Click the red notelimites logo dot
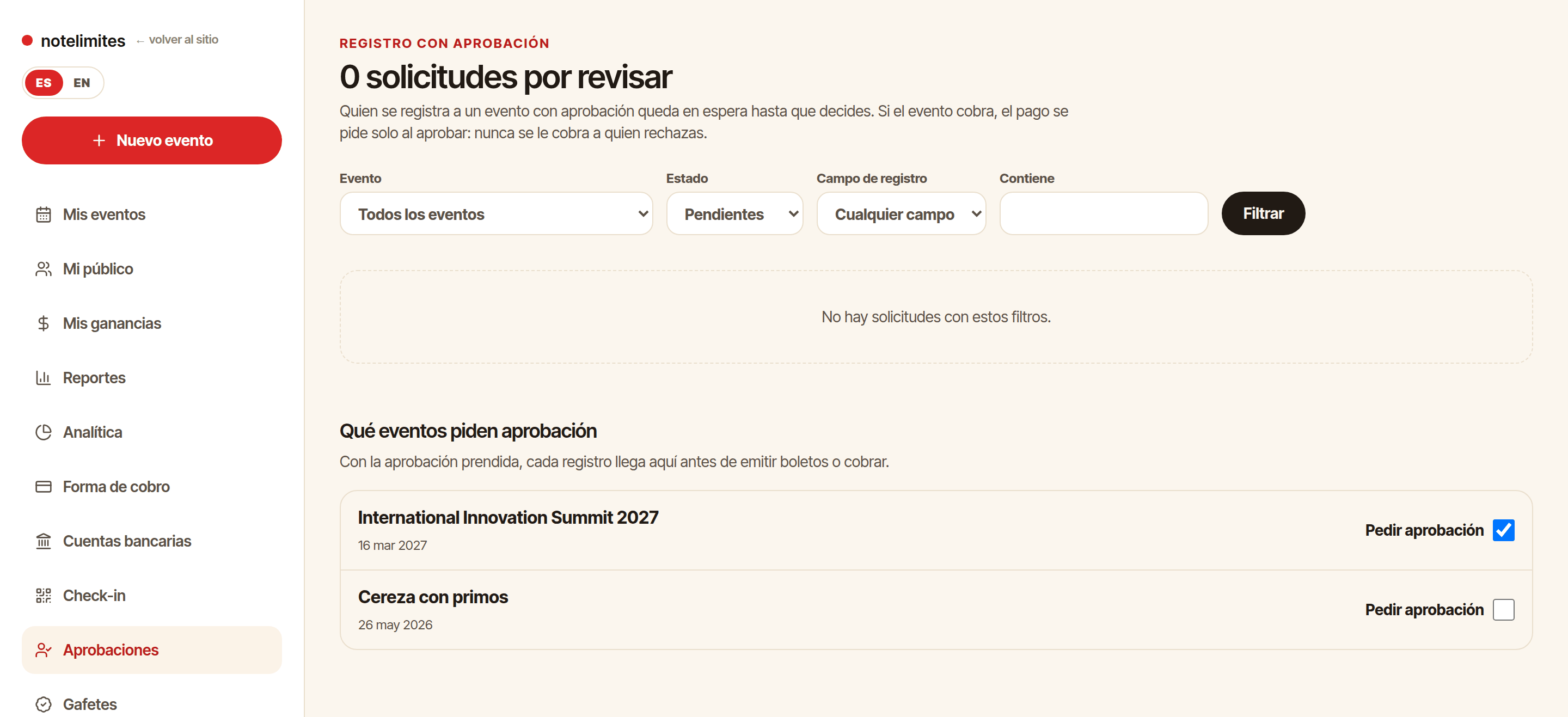Screen dimensions: 1568x717 pyautogui.click(x=27, y=41)
